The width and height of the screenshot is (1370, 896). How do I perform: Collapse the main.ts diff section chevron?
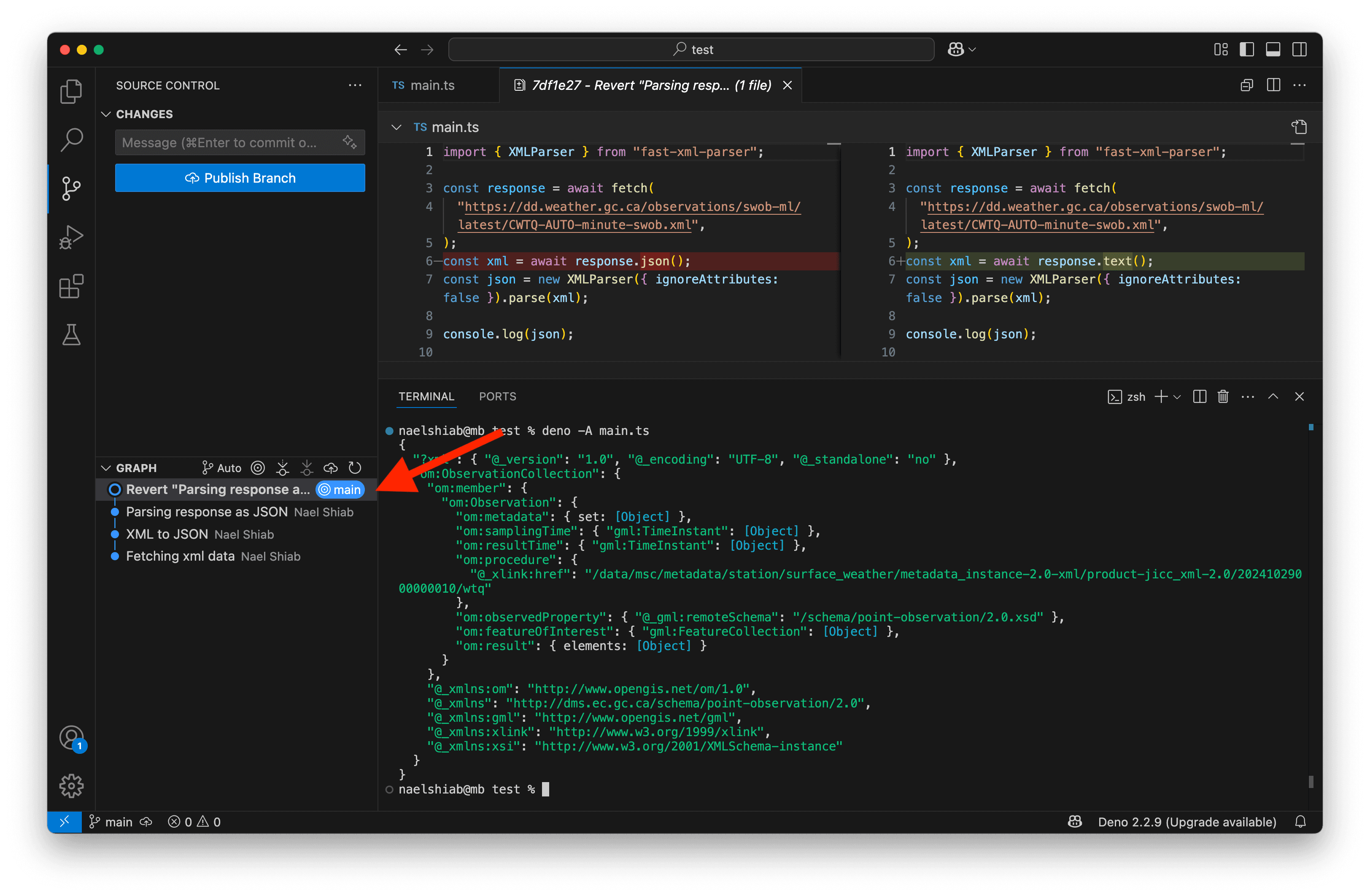tap(396, 127)
